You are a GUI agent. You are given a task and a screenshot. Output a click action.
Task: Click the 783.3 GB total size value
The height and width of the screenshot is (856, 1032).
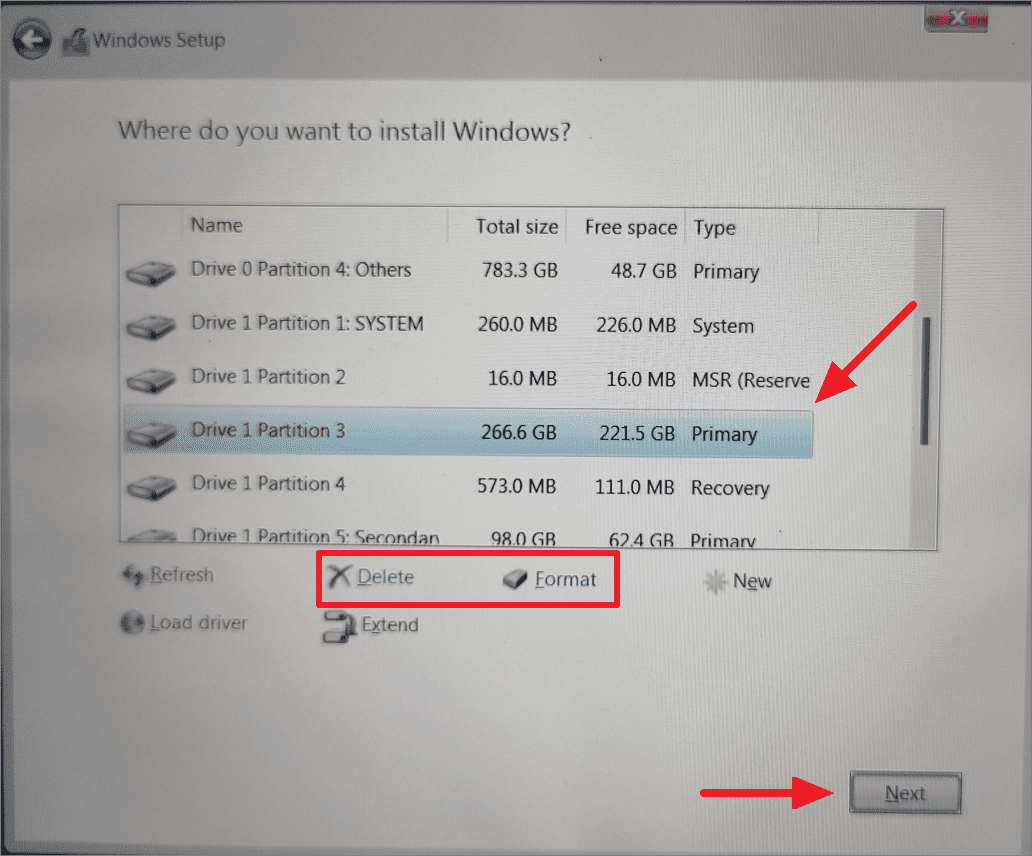click(x=520, y=270)
